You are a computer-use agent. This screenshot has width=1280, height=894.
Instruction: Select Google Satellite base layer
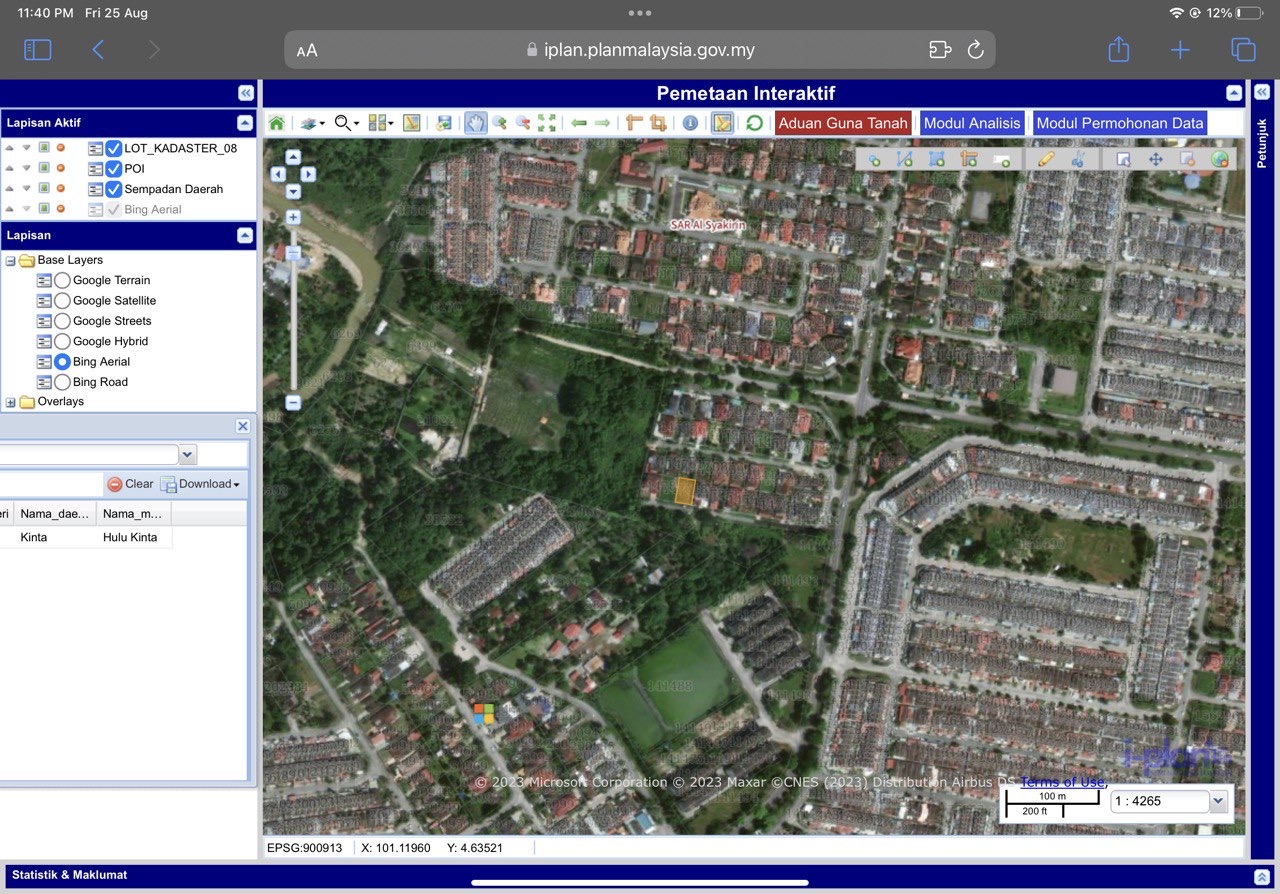coord(62,301)
